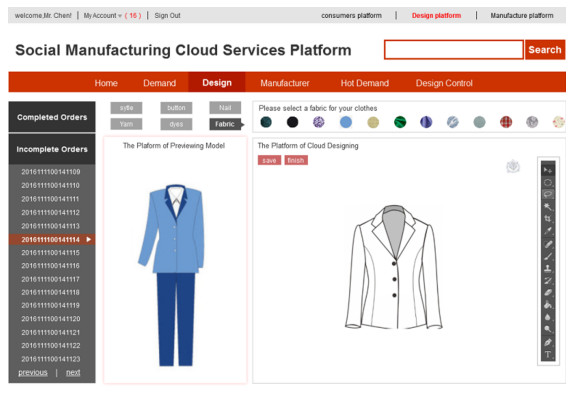Select the Text tool
The height and width of the screenshot is (396, 578).
pyautogui.click(x=548, y=354)
